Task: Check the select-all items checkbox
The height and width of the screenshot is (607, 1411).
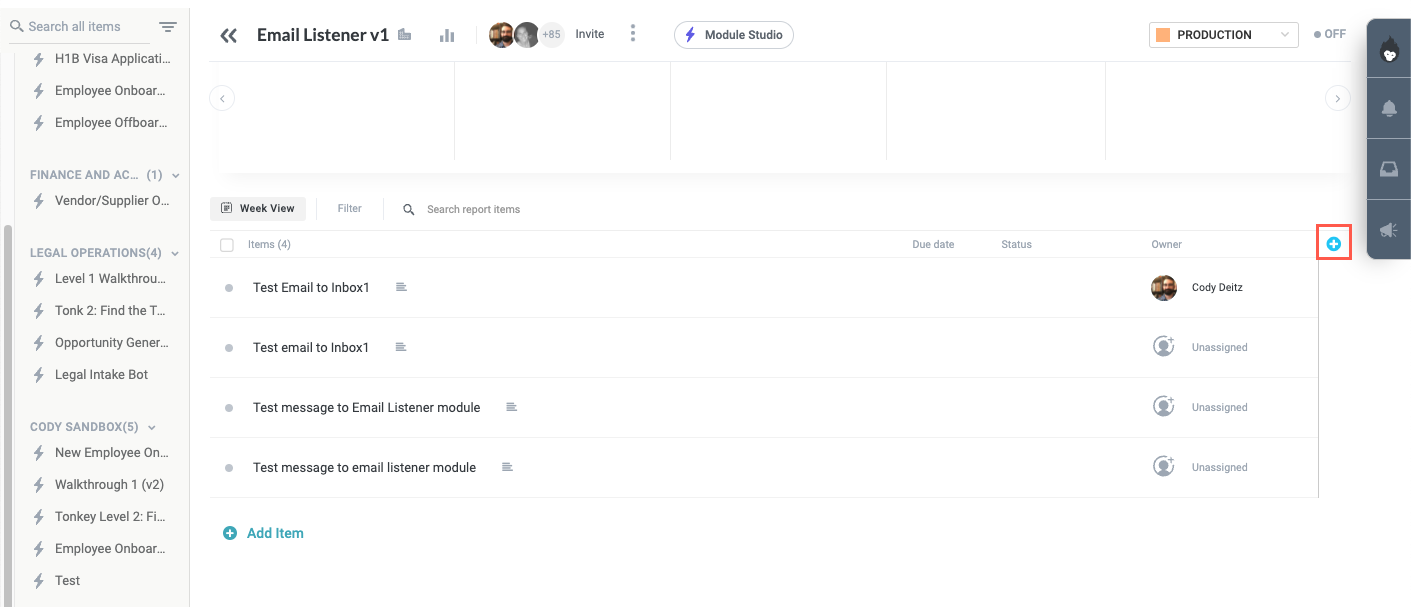Action: point(227,244)
